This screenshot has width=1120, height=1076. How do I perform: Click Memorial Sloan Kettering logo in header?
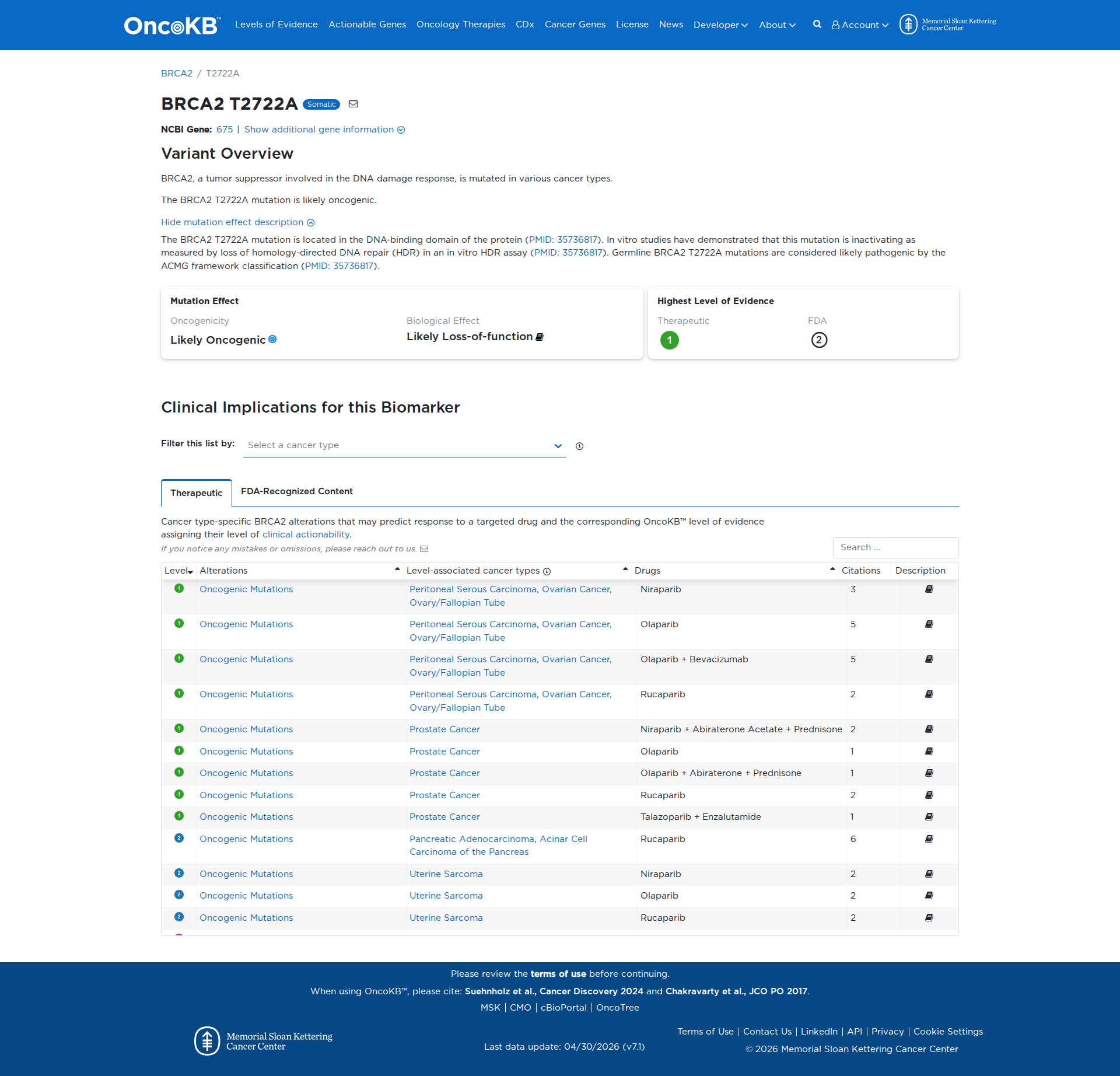coord(948,25)
